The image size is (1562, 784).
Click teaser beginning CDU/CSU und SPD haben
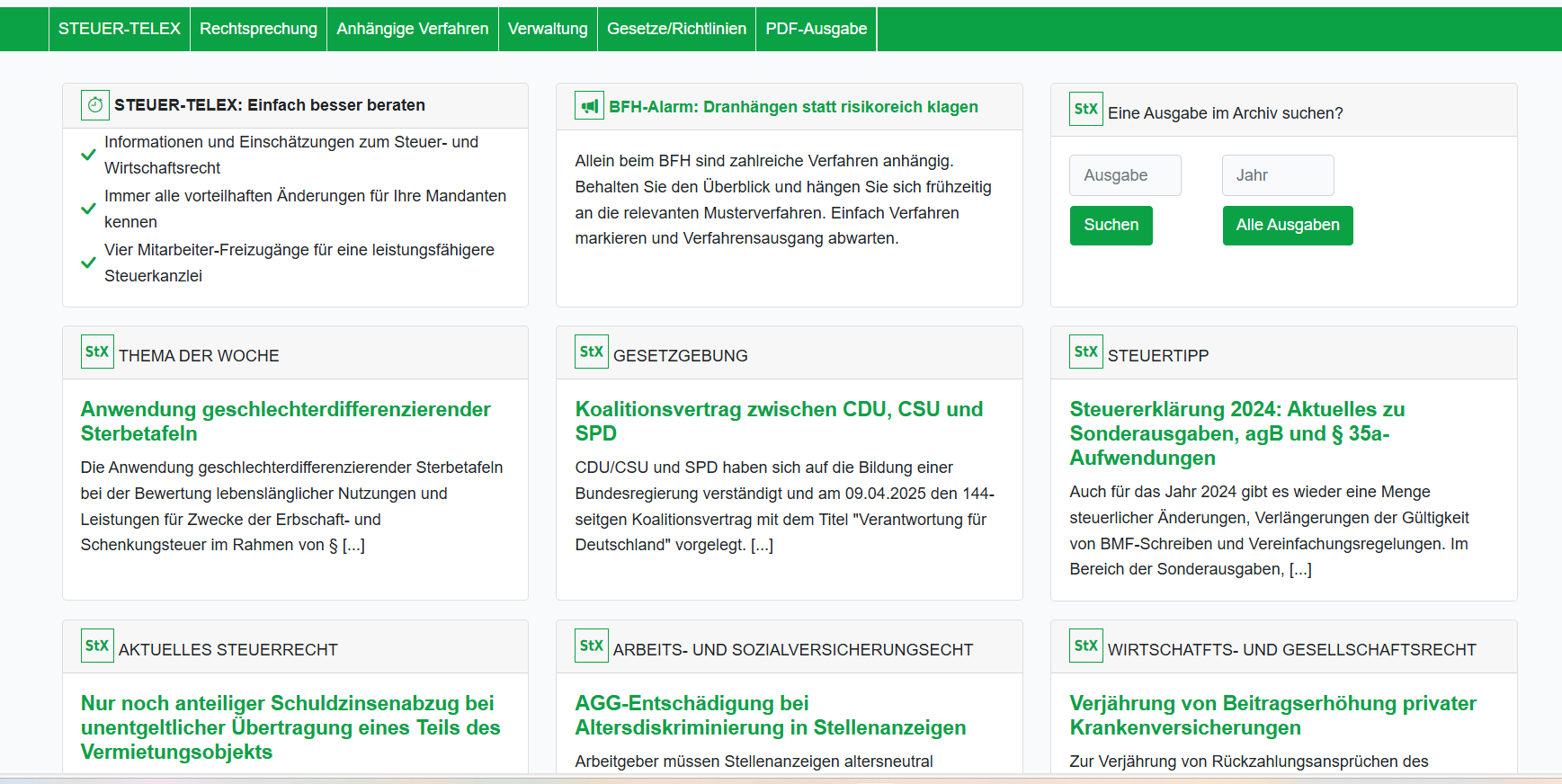click(785, 506)
